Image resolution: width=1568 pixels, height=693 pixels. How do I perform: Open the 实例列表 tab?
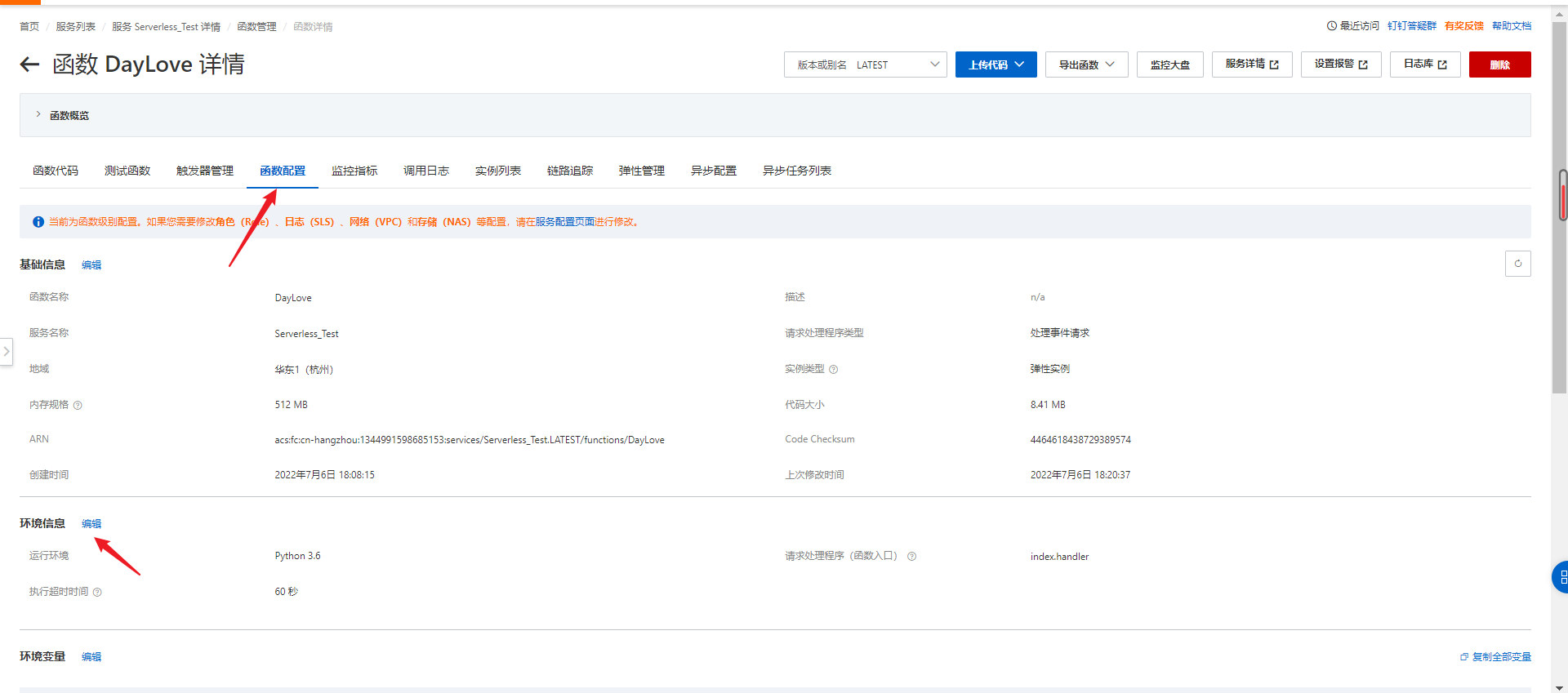(498, 171)
